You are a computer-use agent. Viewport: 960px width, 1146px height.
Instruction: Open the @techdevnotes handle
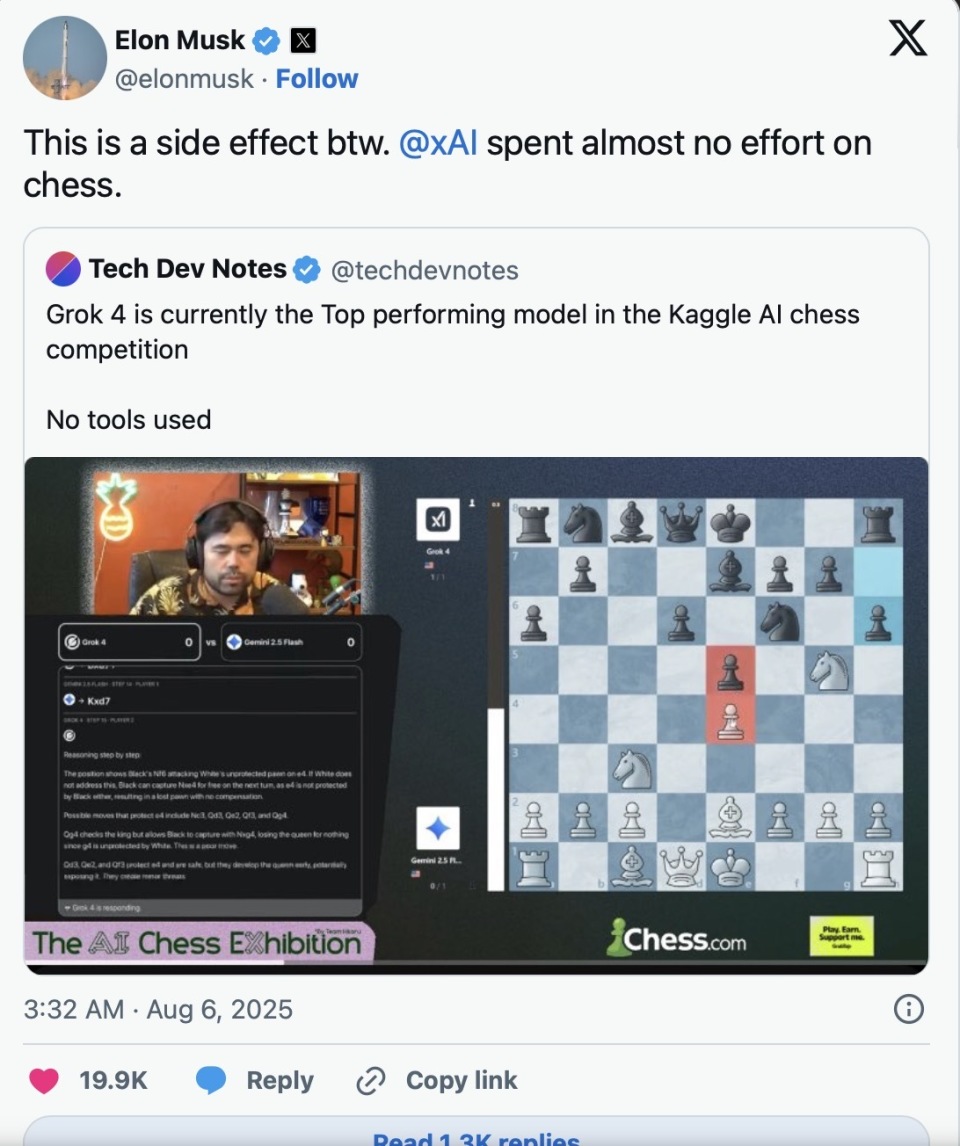(x=424, y=270)
